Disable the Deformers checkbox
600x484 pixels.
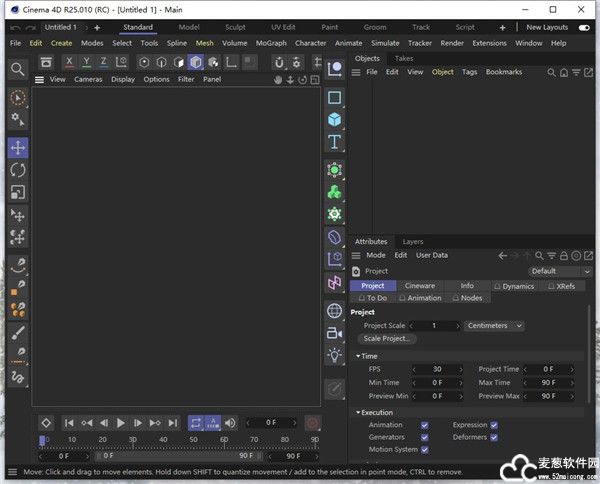(x=494, y=437)
